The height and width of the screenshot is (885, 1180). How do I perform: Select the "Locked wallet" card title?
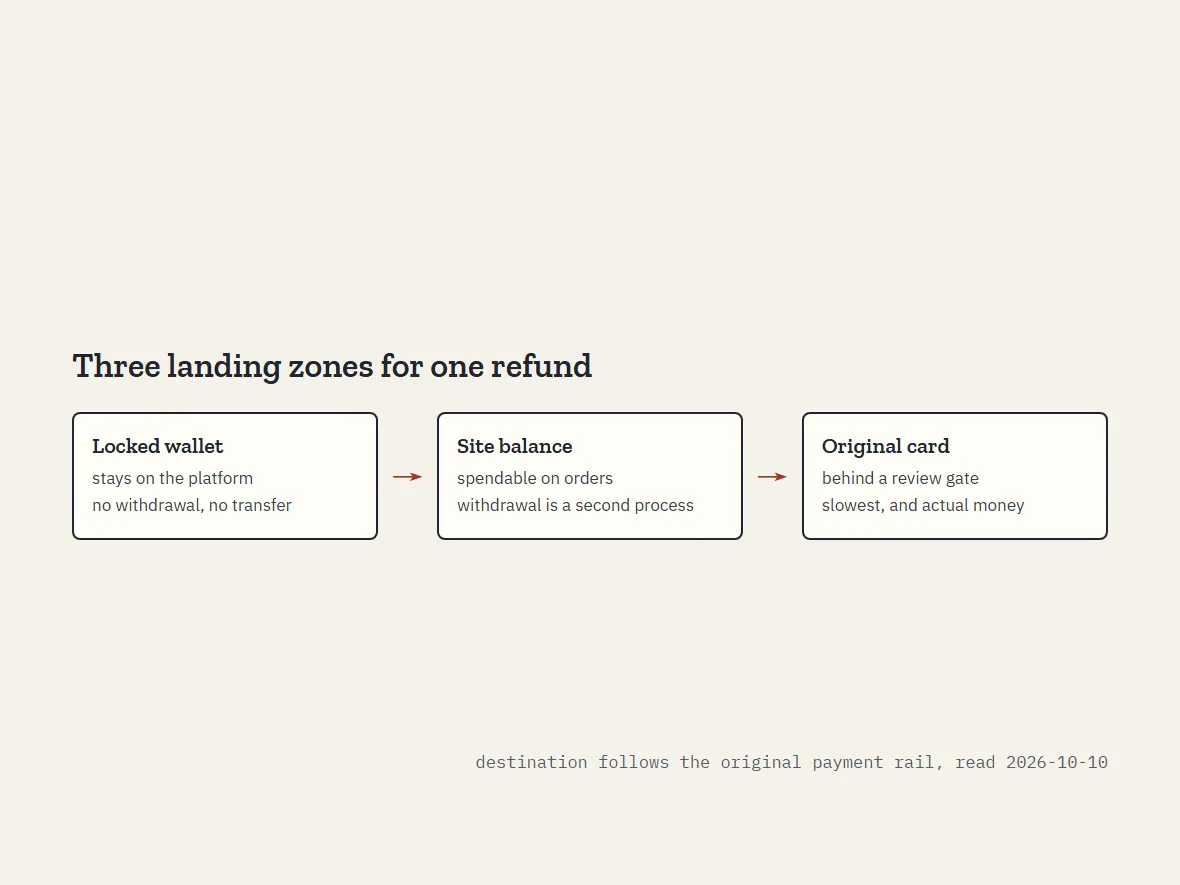click(x=157, y=446)
